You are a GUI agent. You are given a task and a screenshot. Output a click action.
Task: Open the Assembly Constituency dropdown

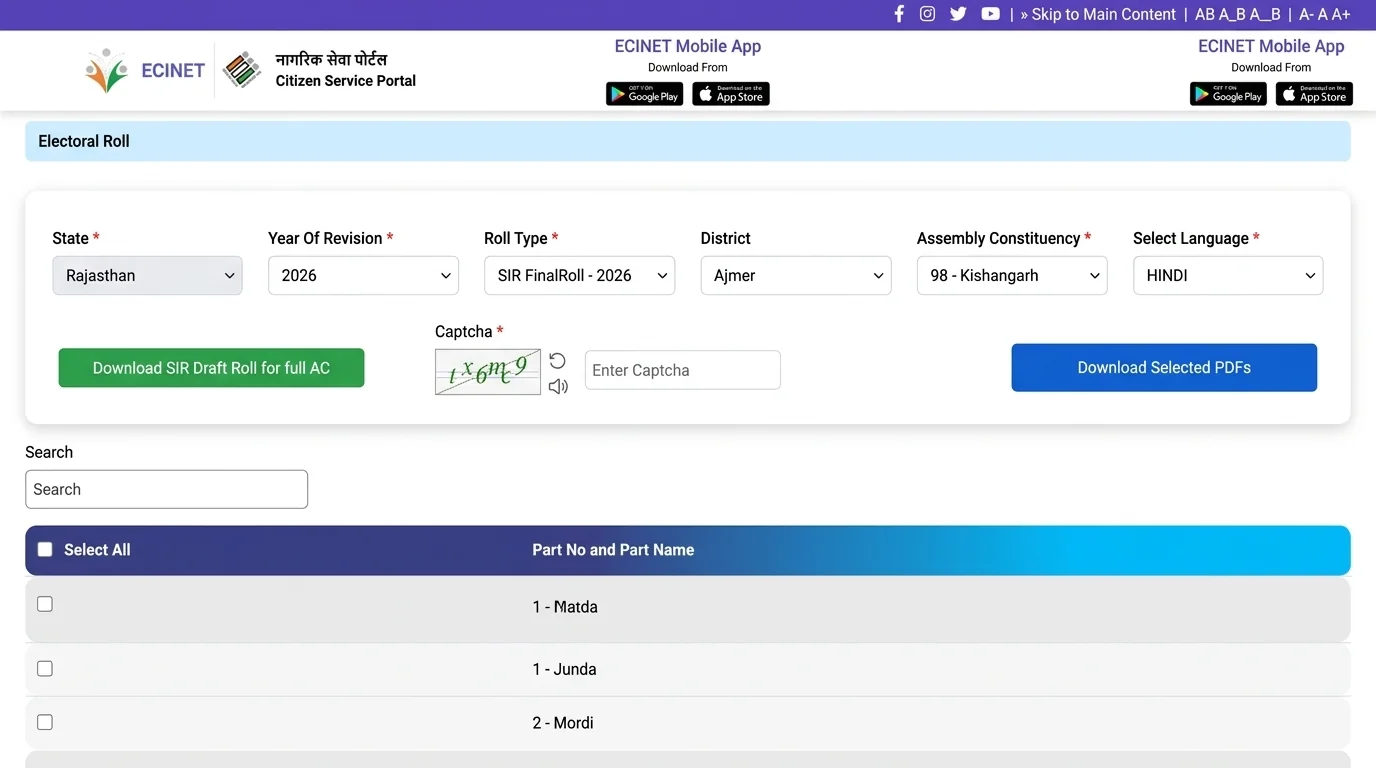click(x=1012, y=275)
